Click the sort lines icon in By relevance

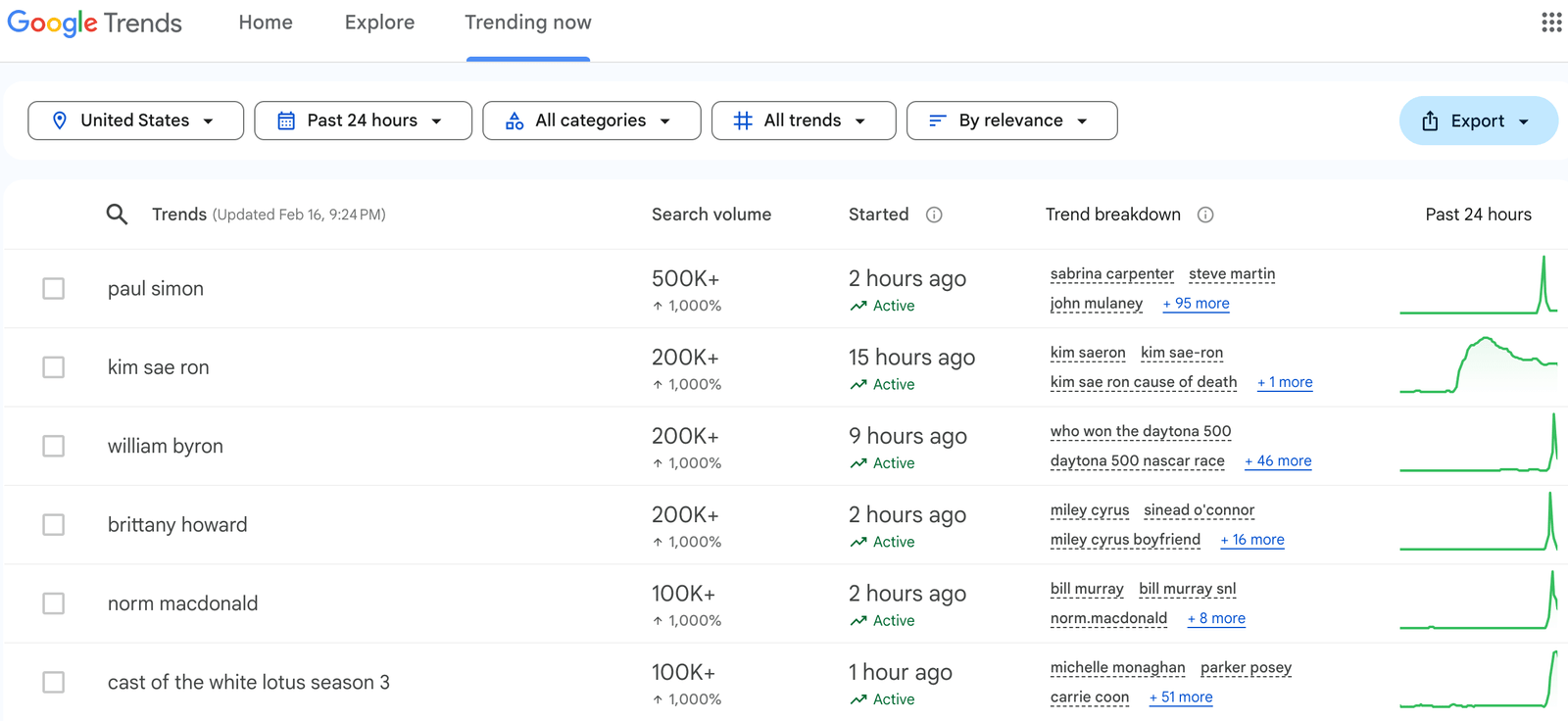(x=938, y=120)
